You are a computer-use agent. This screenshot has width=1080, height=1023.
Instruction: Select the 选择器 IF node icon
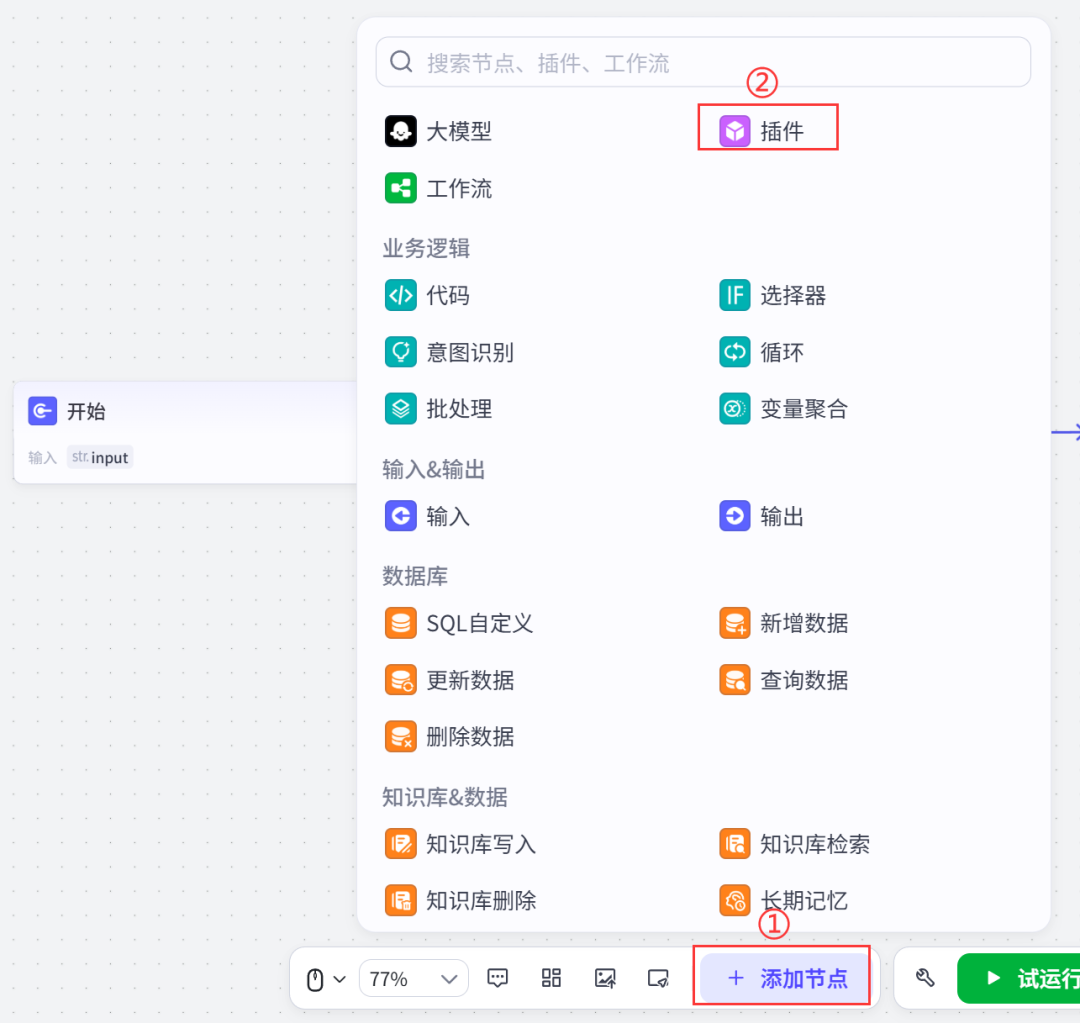tap(734, 296)
